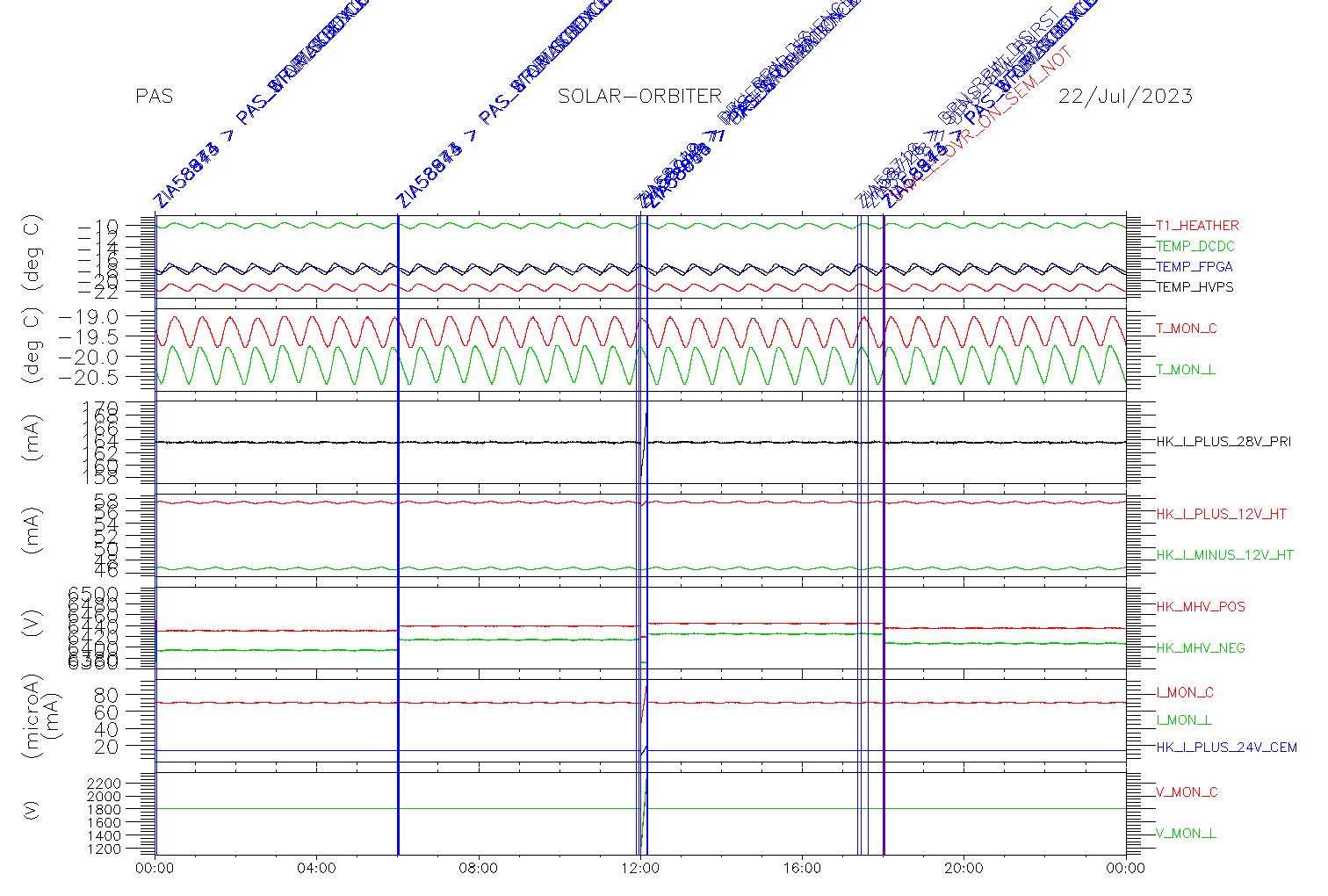This screenshot has height=896, width=1328.
Task: Click the T_MON_C legend label
Action: (x=1187, y=329)
